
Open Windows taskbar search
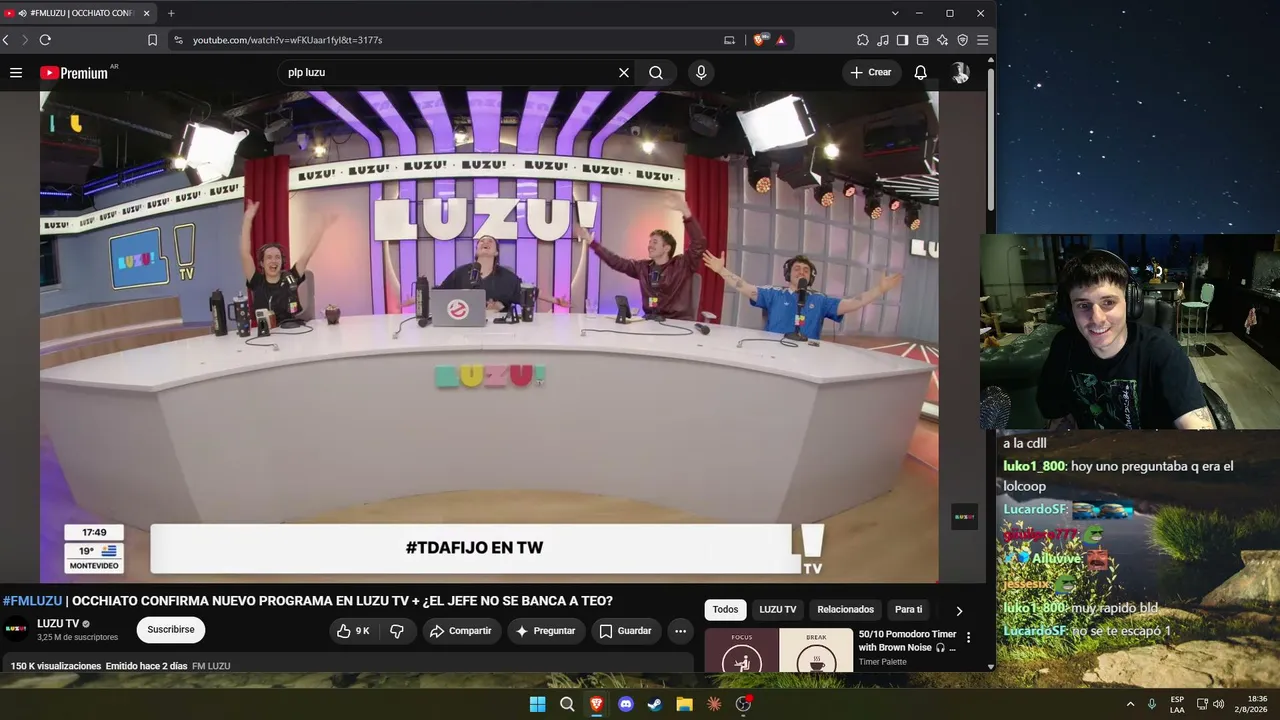567,704
